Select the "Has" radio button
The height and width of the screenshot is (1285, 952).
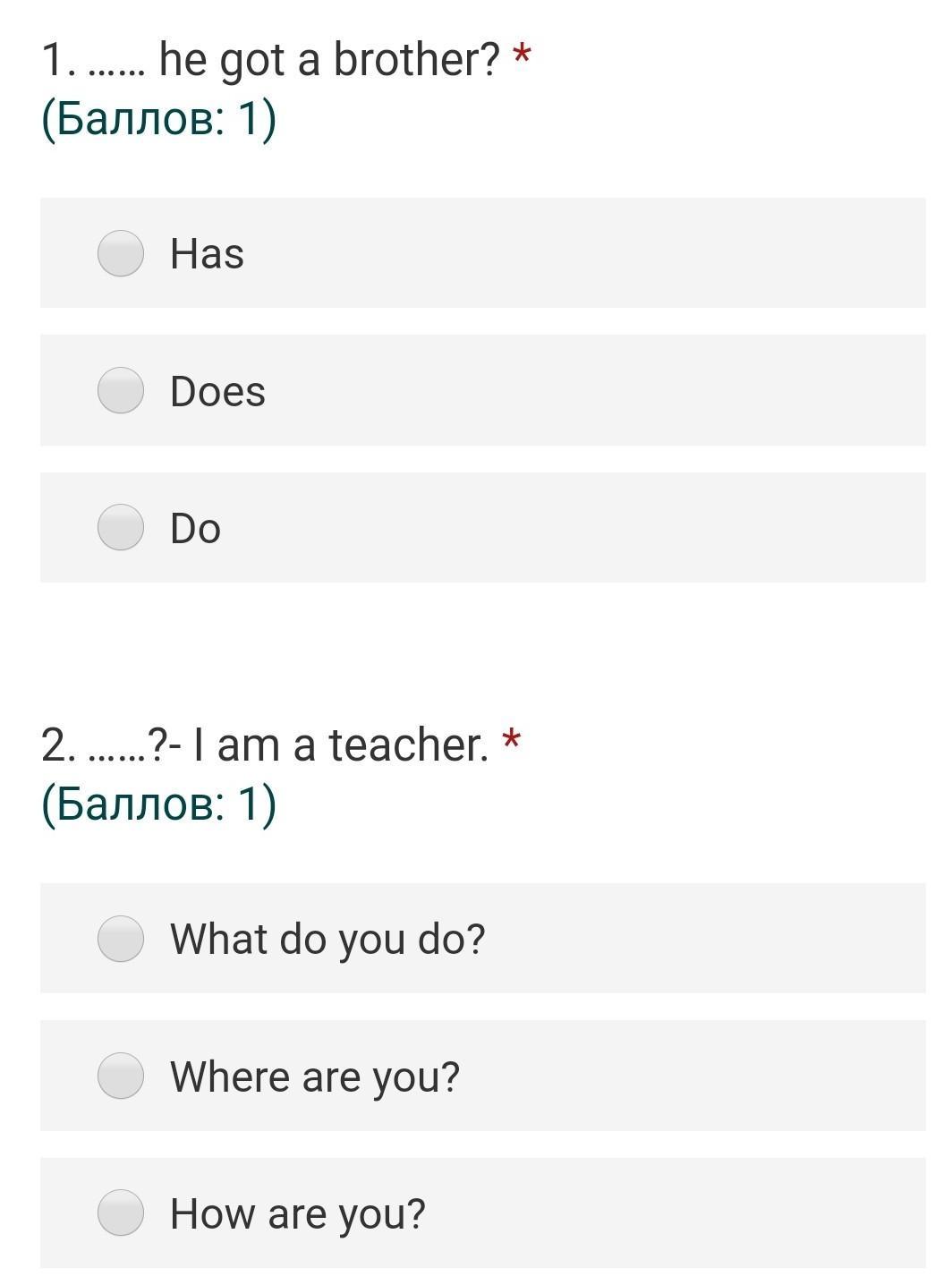[121, 253]
